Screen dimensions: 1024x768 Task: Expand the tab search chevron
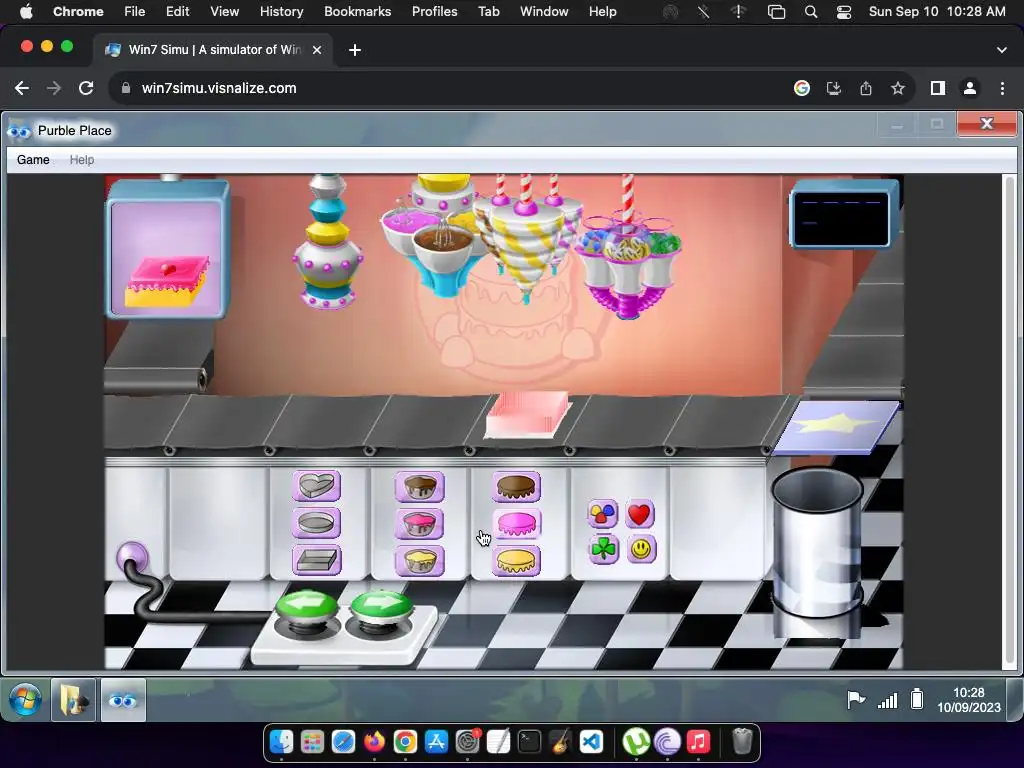pyautogui.click(x=1002, y=50)
